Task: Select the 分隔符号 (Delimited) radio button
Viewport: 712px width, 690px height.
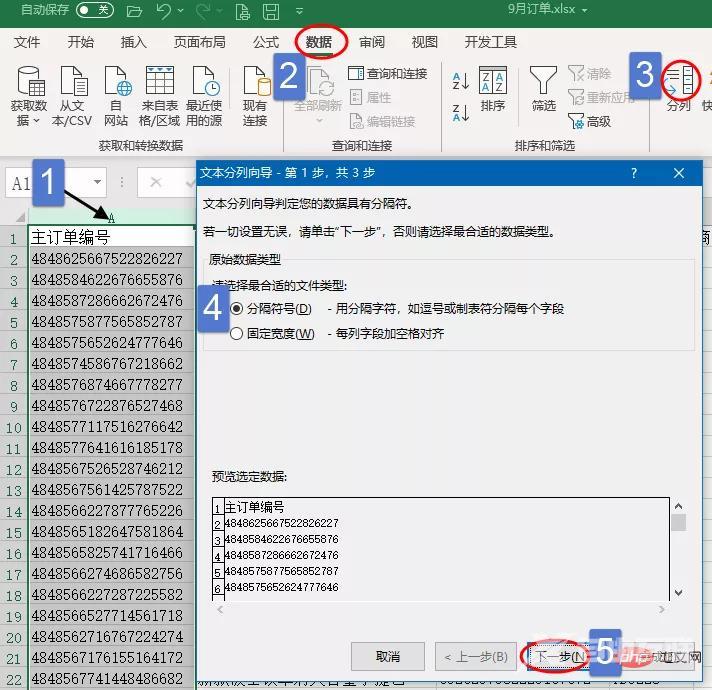Action: point(237,309)
